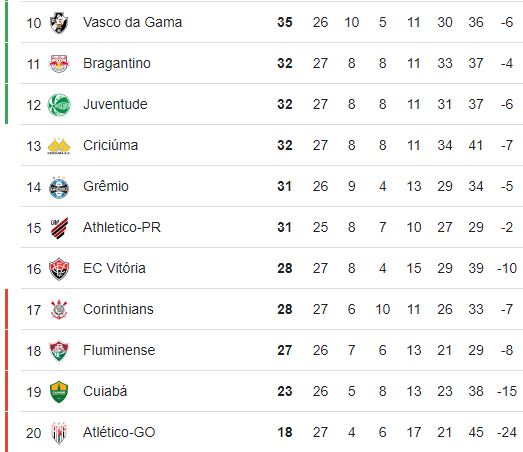Screen dimensions: 523x452
Task: Open the Juventude team name link
Action: (115, 104)
